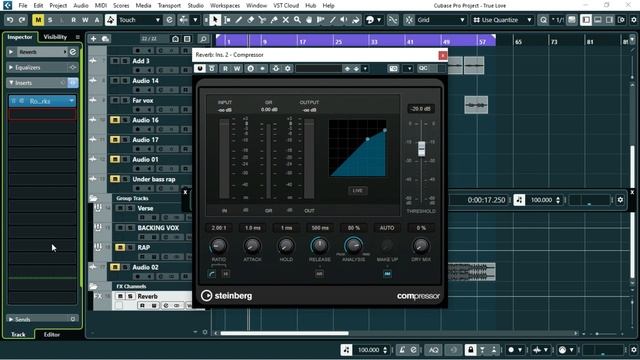Screen dimensions: 640x360
Task: Toggle mute on Audio 16 track
Action: [x=115, y=120]
